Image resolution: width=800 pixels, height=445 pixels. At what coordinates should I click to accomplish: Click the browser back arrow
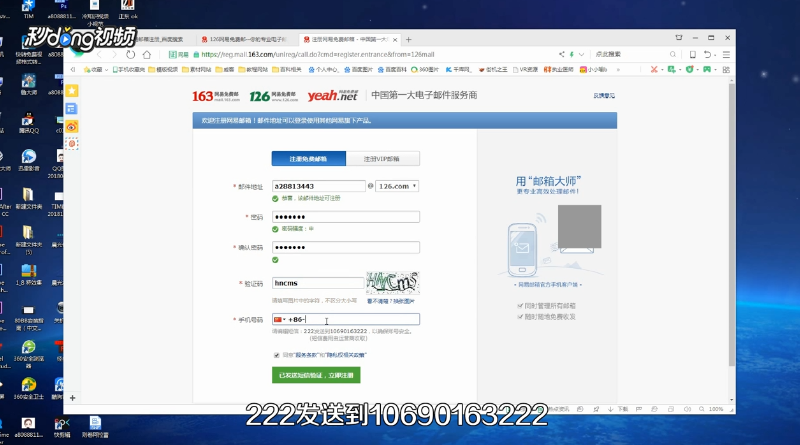click(x=99, y=54)
